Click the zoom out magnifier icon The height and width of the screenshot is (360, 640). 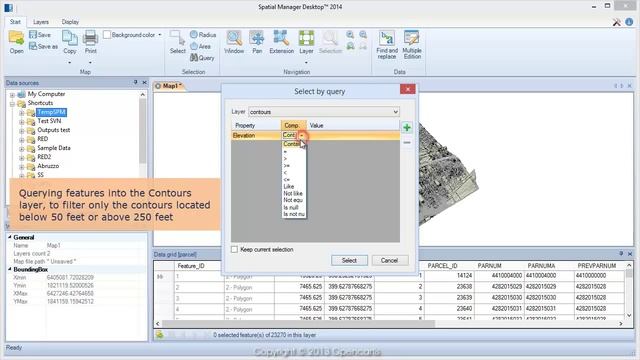(363, 35)
